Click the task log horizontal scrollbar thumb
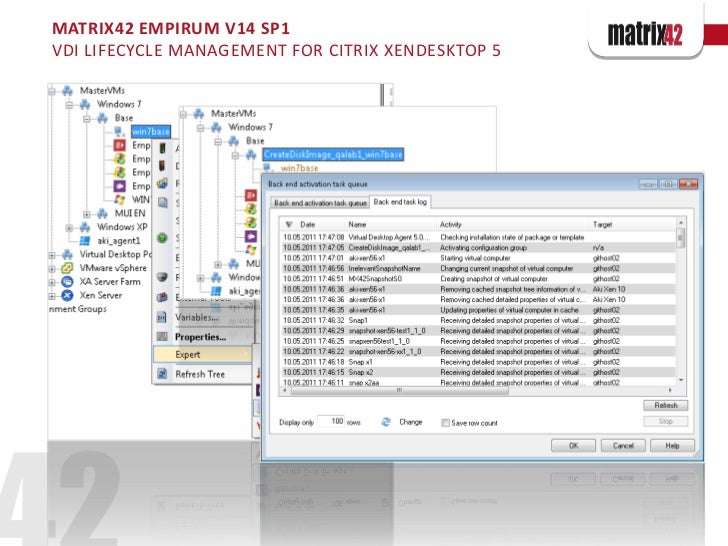 399,390
